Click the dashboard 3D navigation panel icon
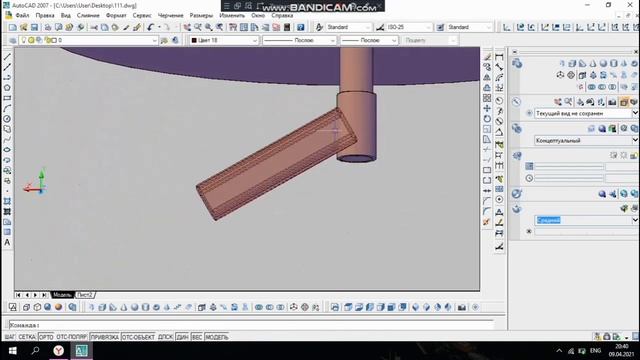 (516, 102)
